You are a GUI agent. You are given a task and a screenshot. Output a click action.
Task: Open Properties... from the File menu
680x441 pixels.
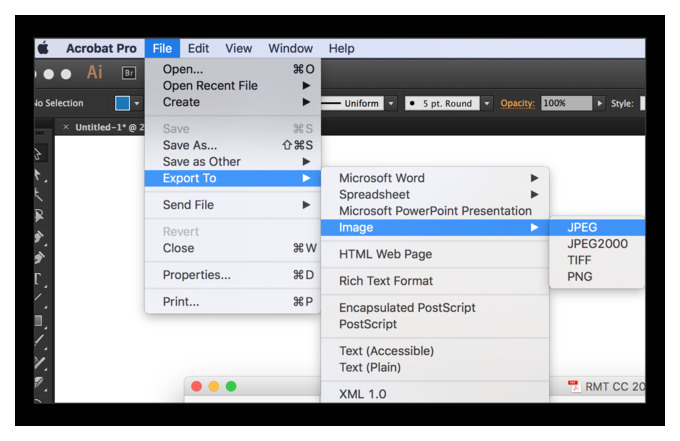tap(233, 275)
